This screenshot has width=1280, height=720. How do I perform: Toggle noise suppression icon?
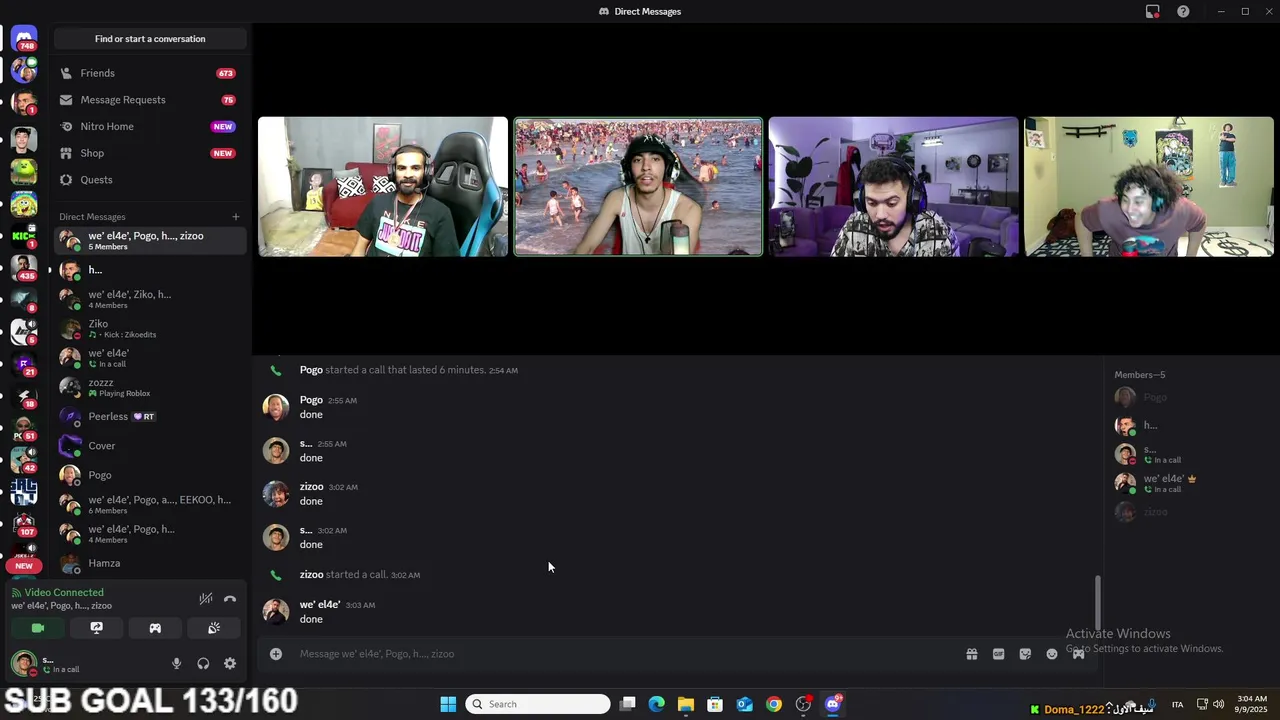point(206,599)
